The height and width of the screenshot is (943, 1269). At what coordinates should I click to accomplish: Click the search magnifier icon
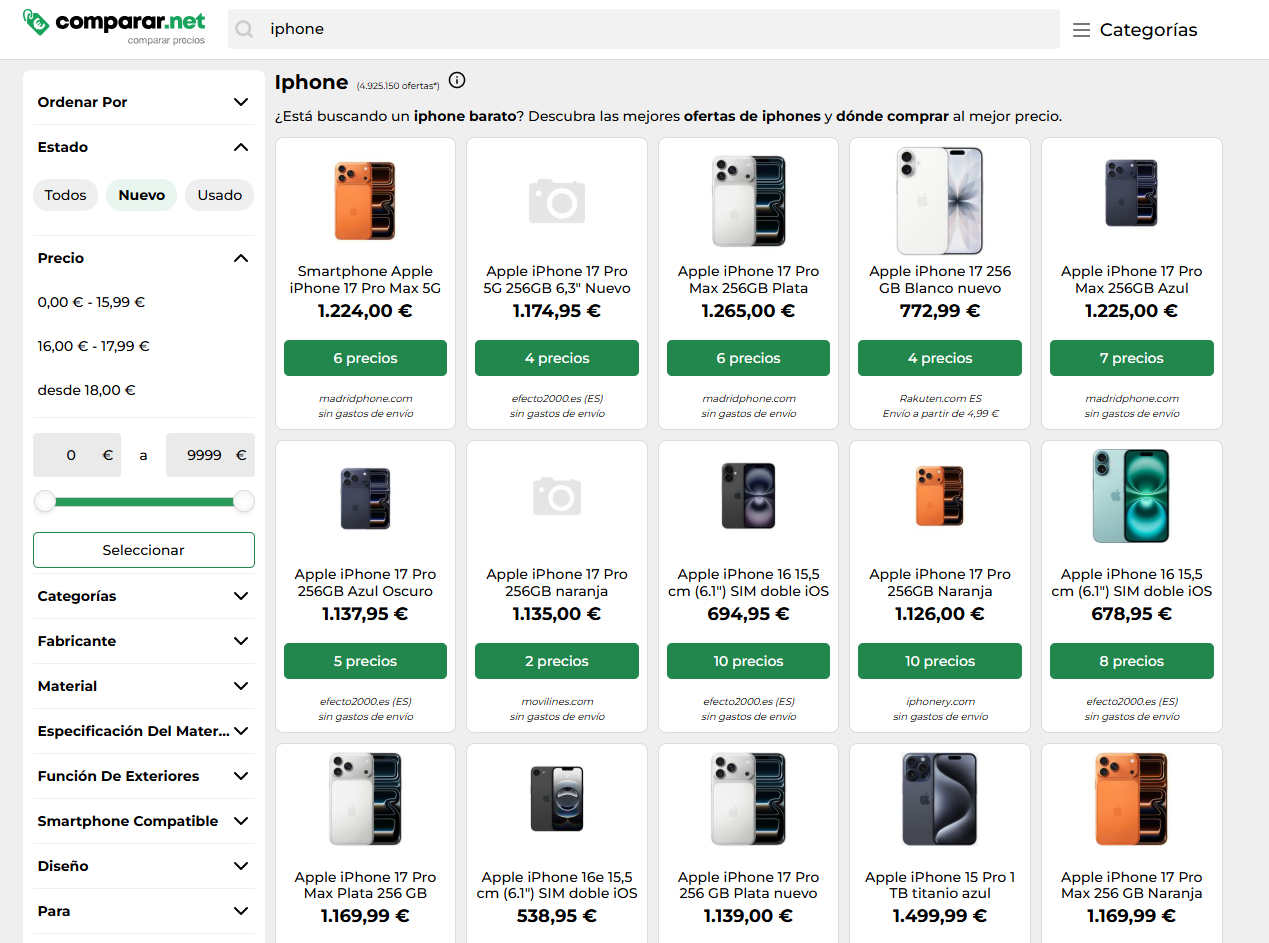244,29
